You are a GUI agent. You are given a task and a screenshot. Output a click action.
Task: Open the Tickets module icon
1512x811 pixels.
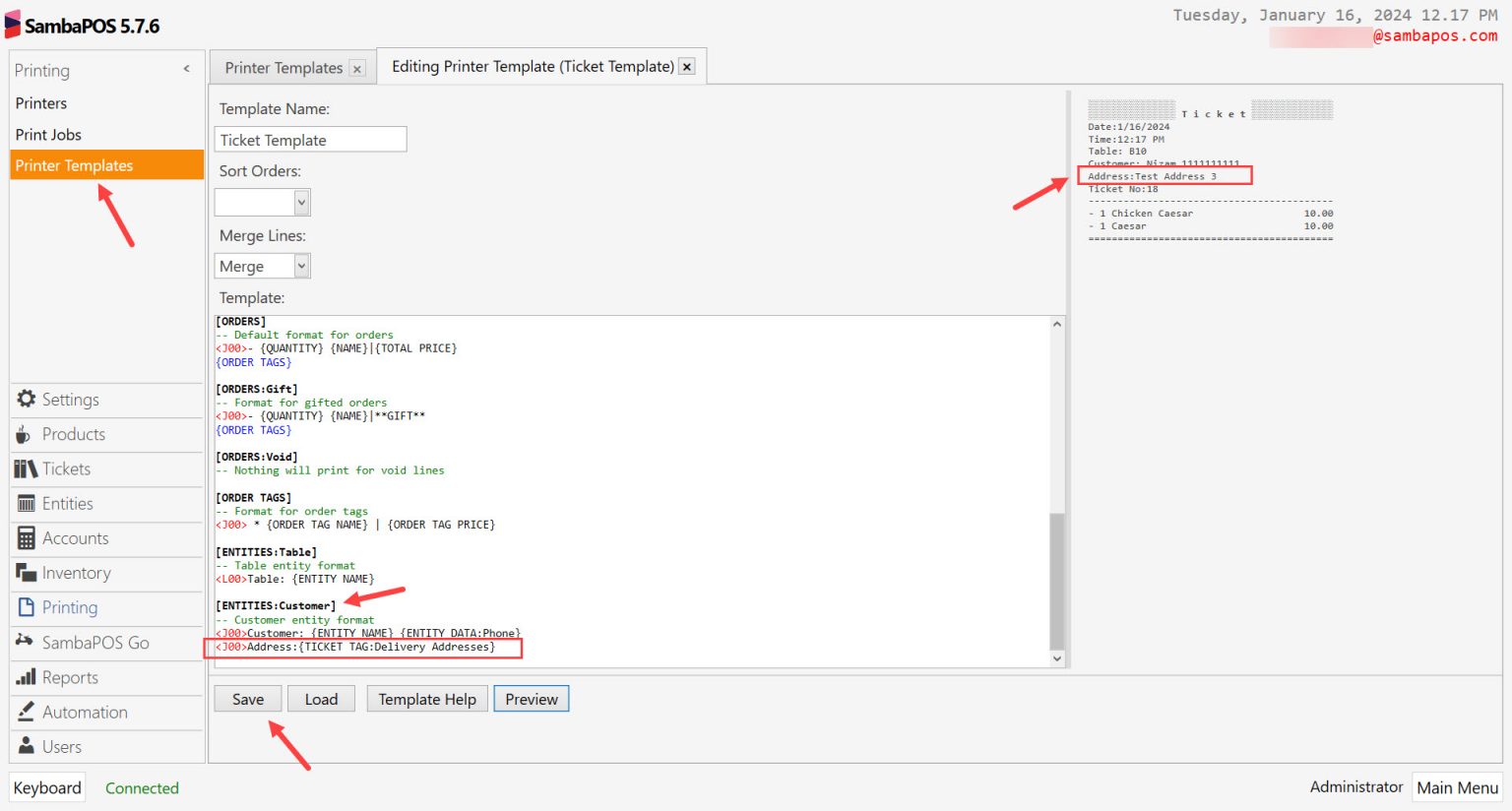pos(25,468)
